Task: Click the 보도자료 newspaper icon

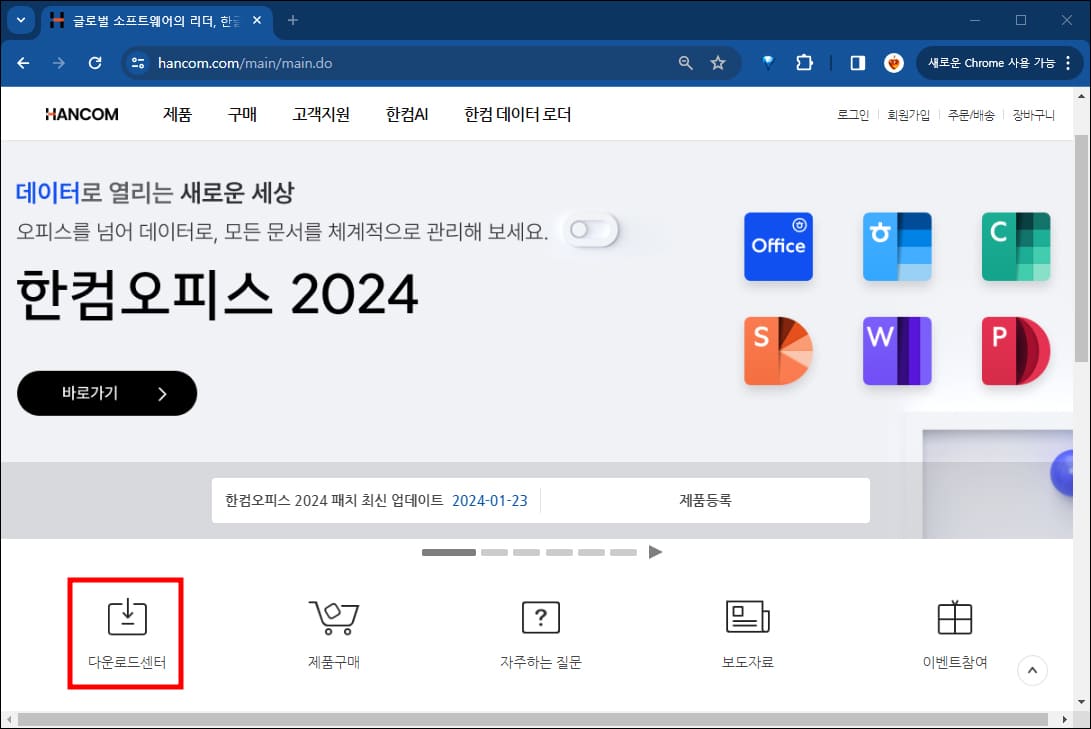Action: point(748,617)
